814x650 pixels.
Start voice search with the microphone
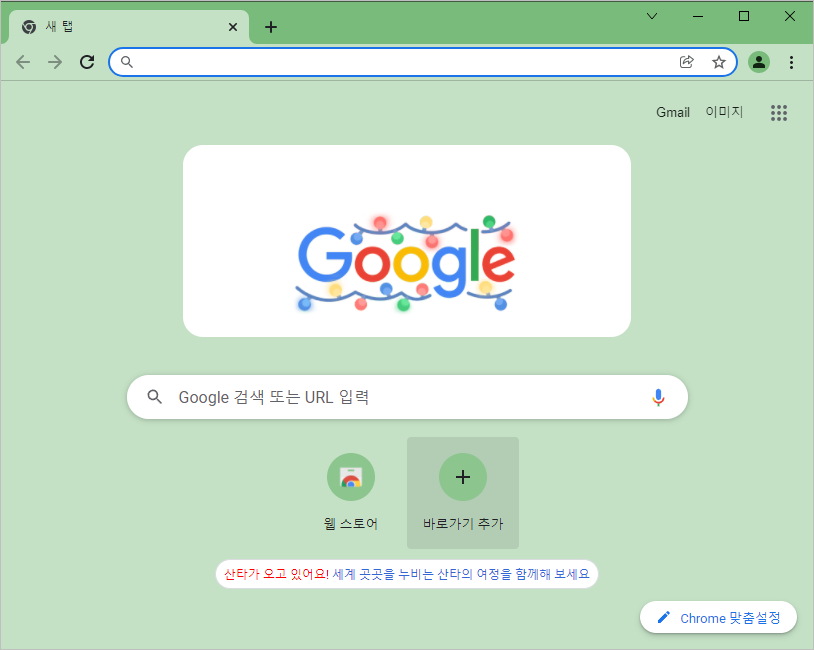coord(658,397)
